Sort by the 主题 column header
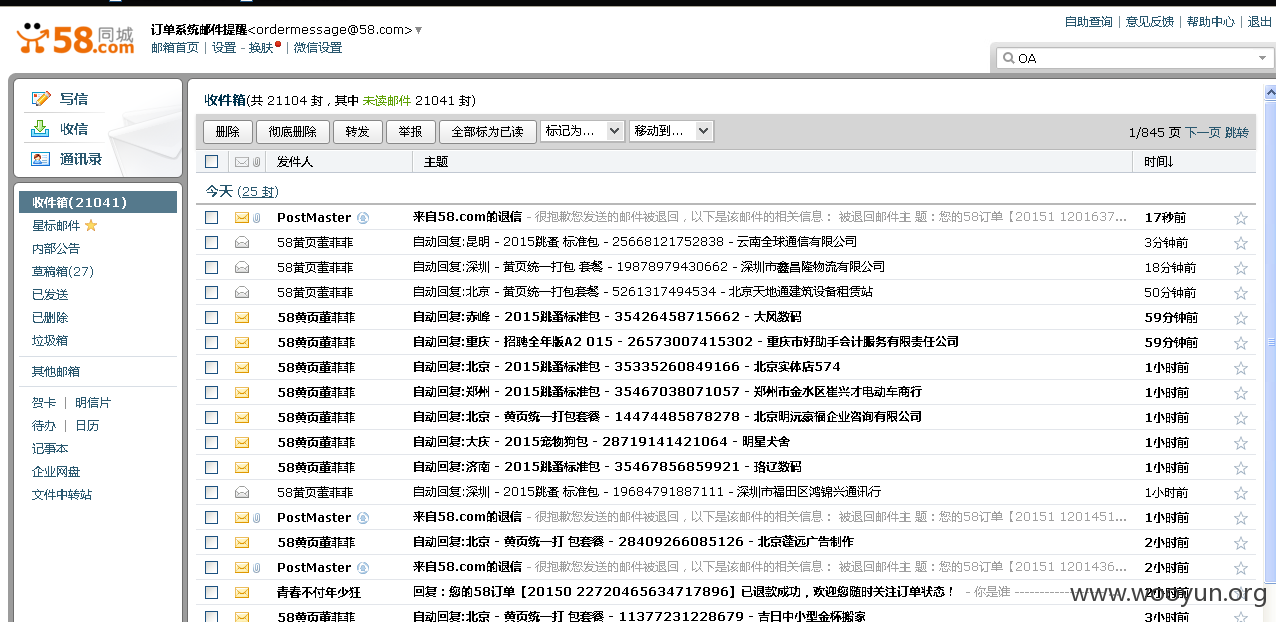1276x622 pixels. [436, 162]
